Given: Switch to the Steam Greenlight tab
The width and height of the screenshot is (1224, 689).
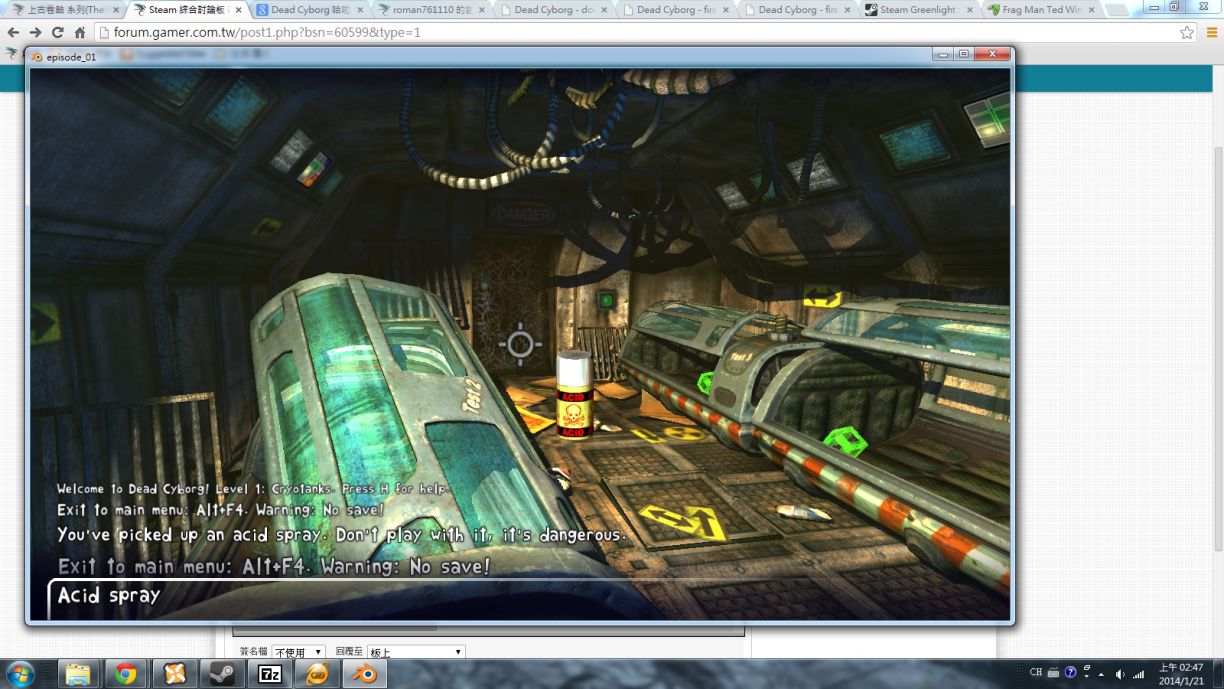Looking at the screenshot, I should click(917, 10).
